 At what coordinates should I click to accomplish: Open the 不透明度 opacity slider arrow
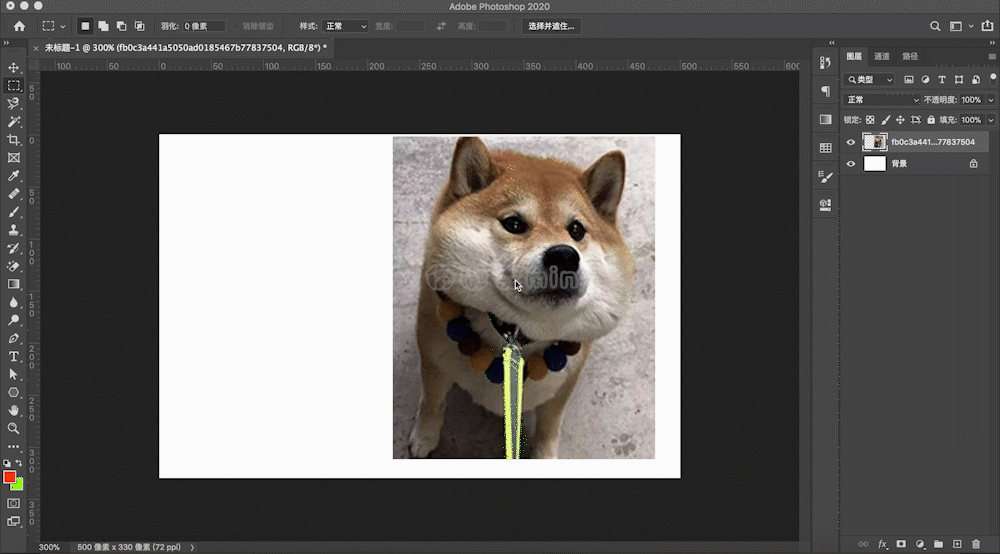[990, 100]
